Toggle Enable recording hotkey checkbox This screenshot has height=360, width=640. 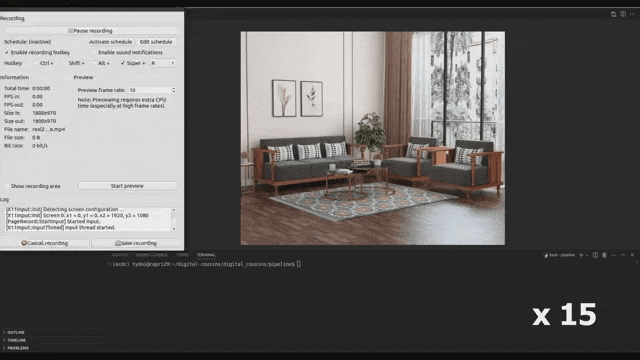tap(7, 52)
